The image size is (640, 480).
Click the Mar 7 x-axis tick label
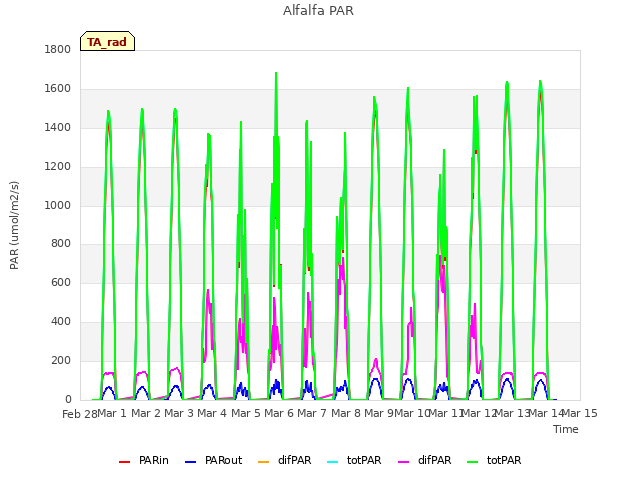point(312,413)
